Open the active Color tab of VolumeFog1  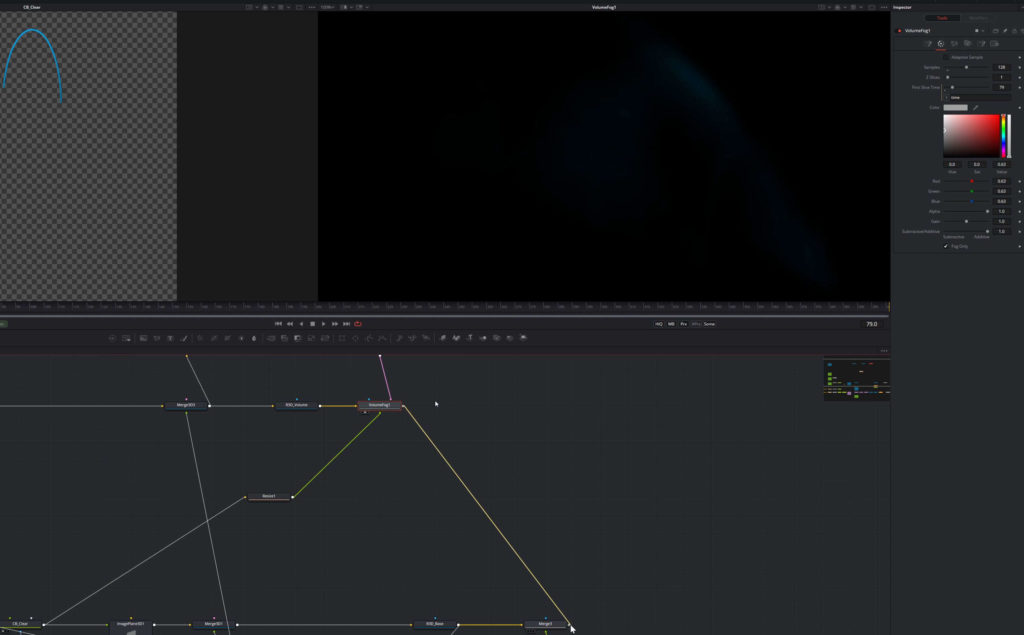coord(941,44)
